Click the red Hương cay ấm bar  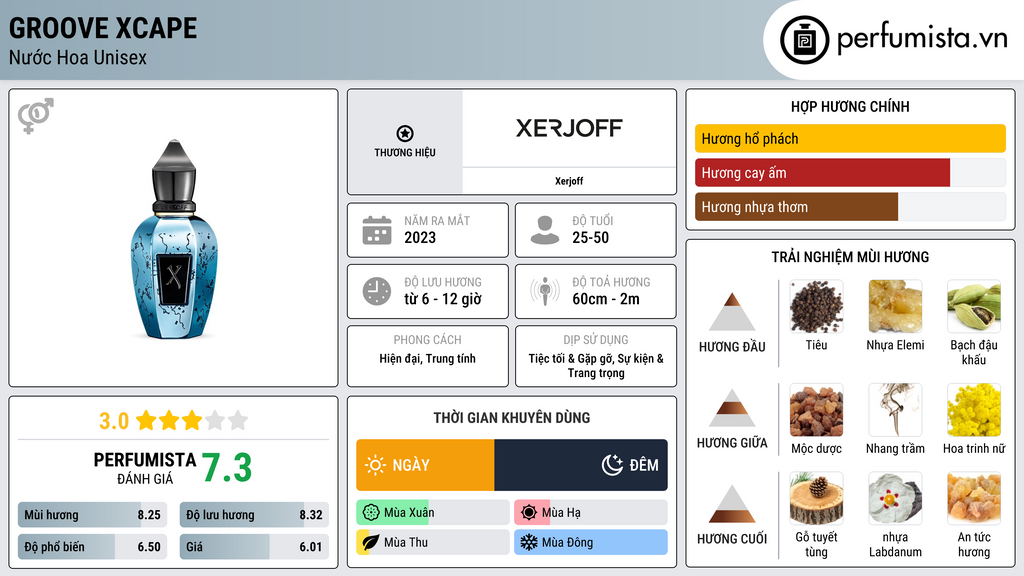822,173
